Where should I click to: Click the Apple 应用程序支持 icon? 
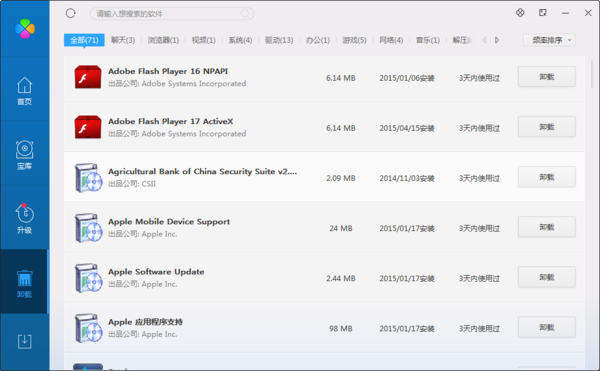click(x=88, y=328)
